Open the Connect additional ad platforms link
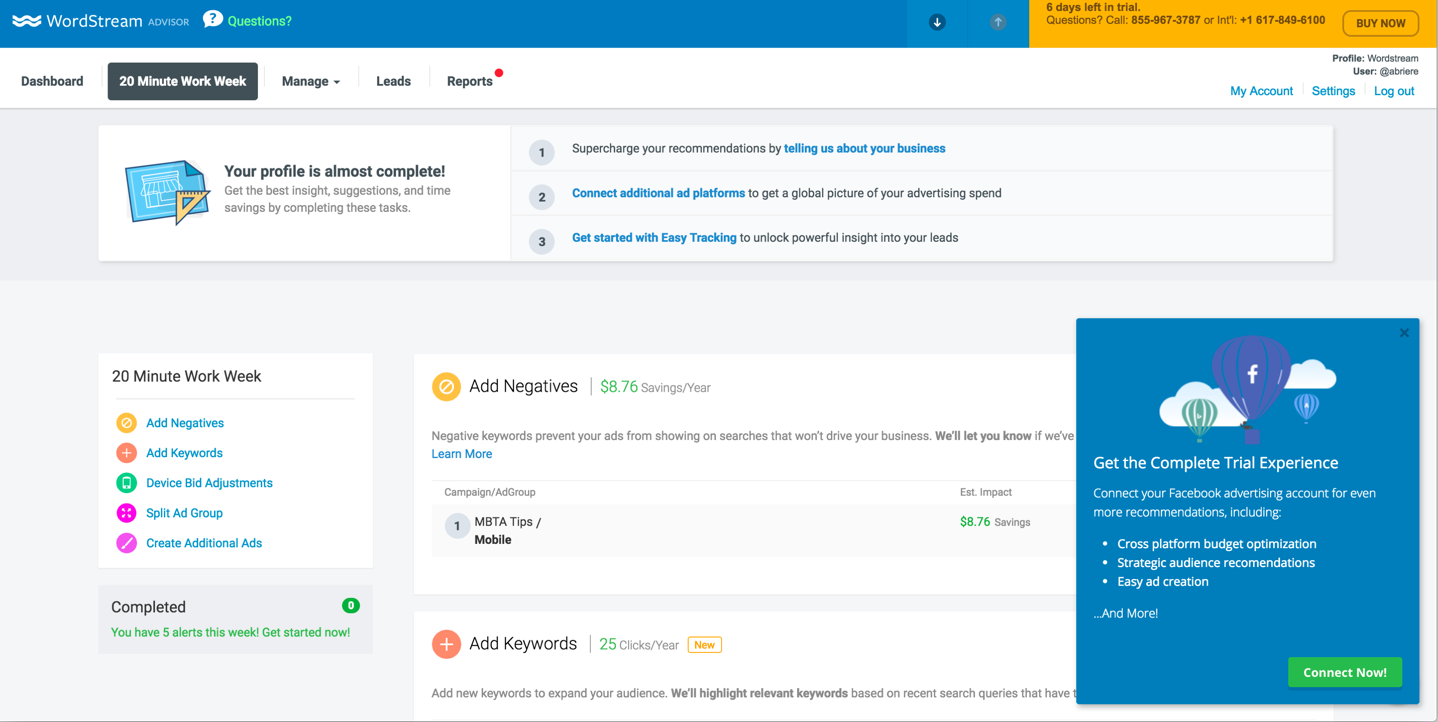Viewport: 1438px width, 722px height. coord(658,193)
